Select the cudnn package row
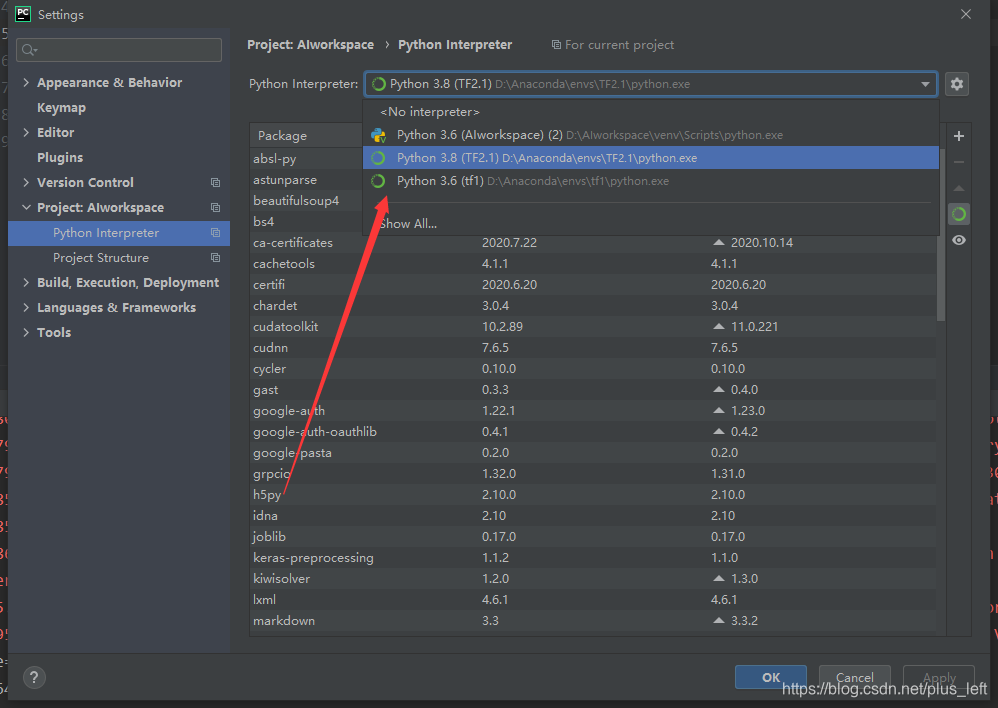The image size is (998, 708). (593, 348)
